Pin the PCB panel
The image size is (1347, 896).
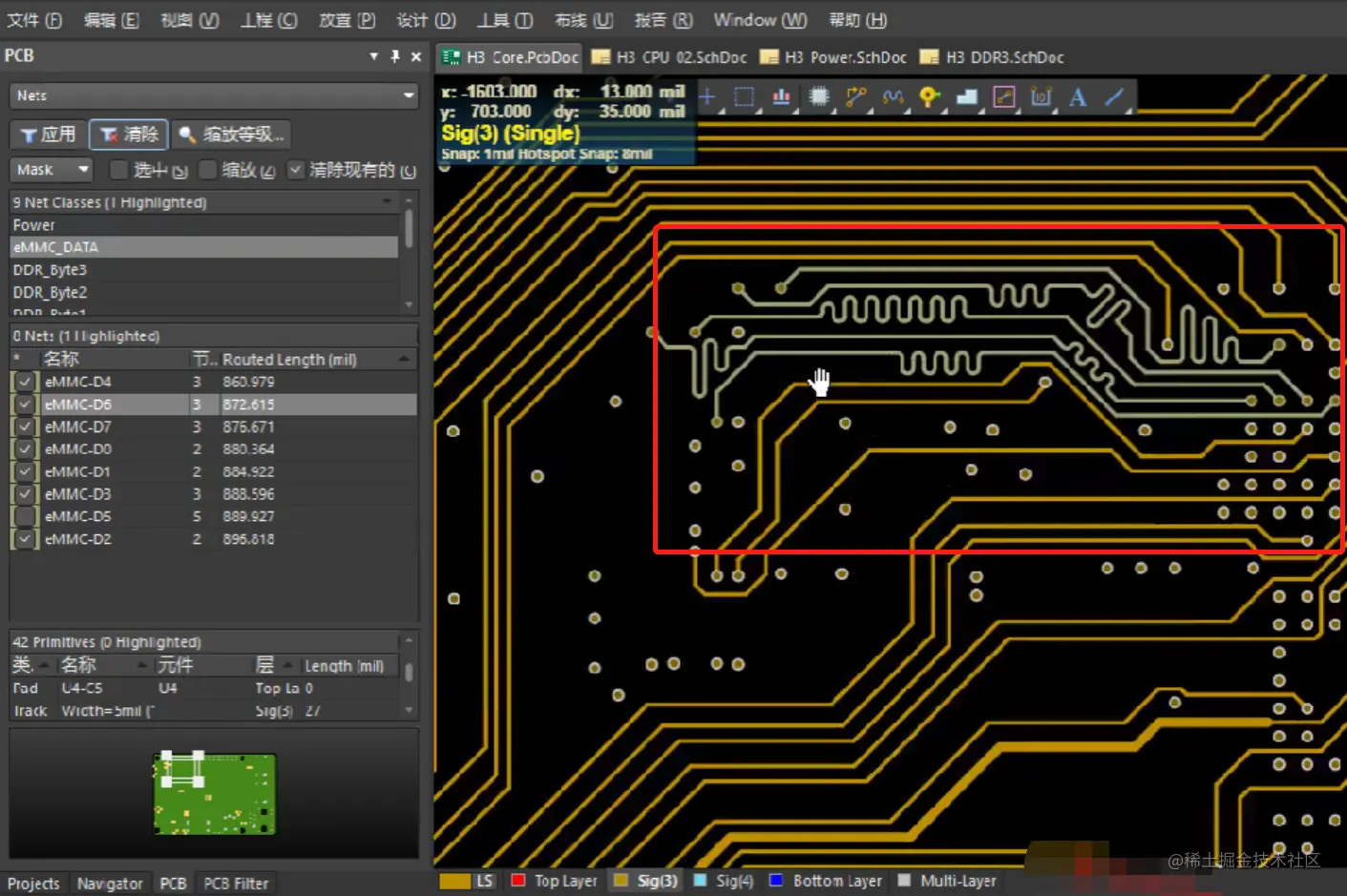point(395,56)
